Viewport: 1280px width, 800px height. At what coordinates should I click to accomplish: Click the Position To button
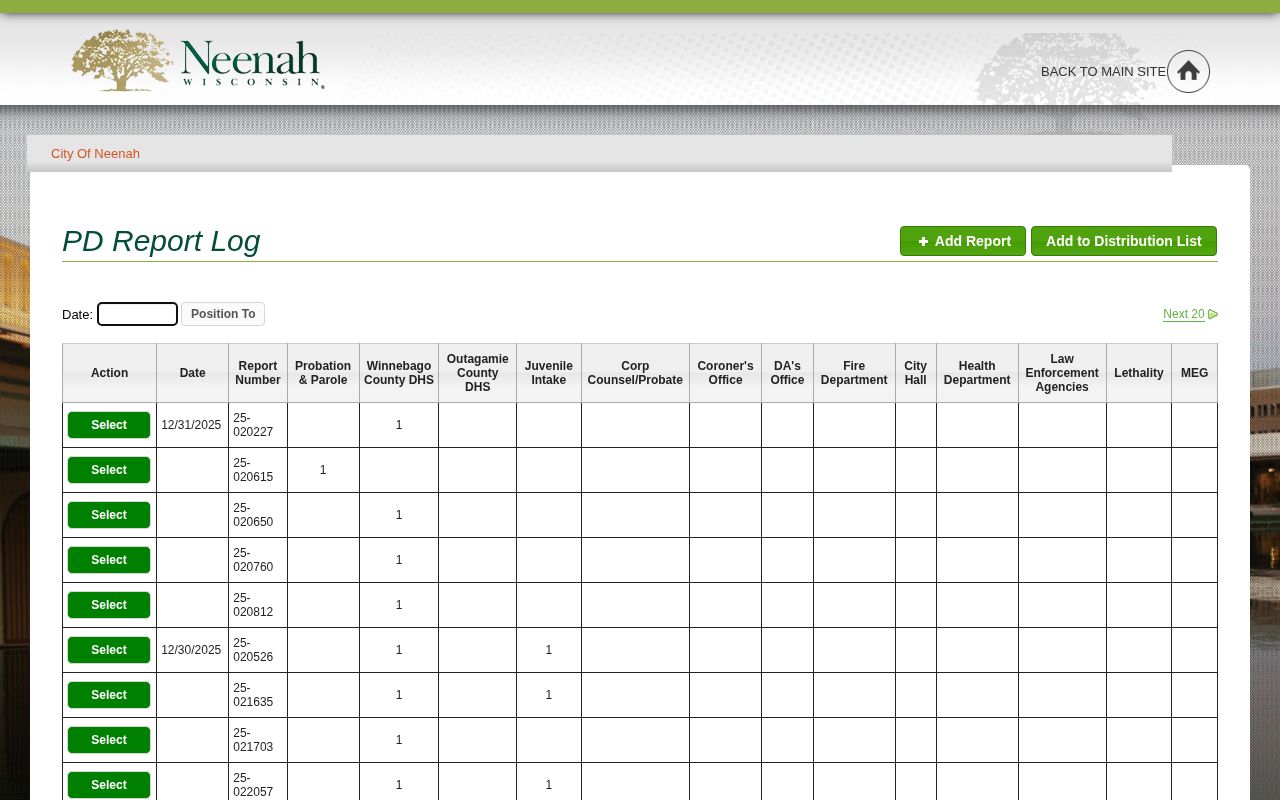[x=223, y=314]
